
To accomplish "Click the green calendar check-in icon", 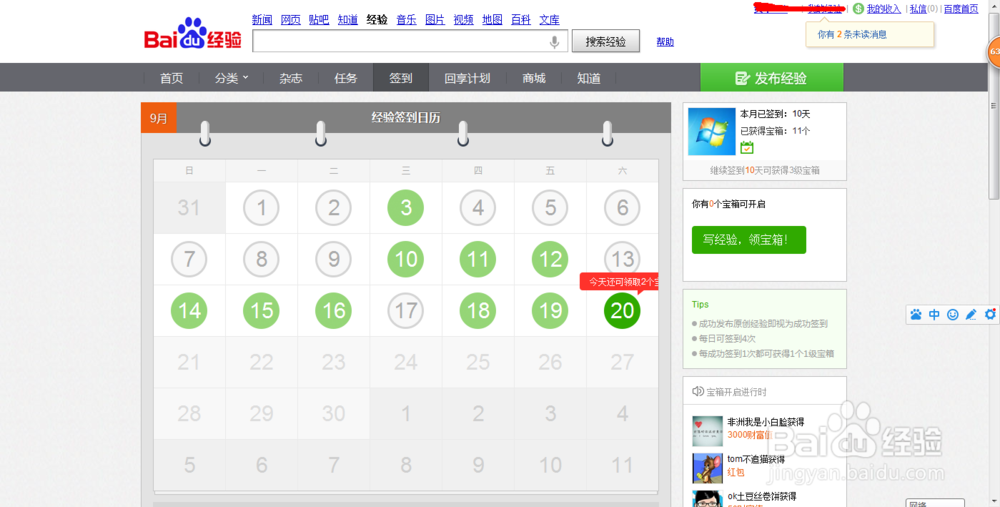I will (747, 148).
